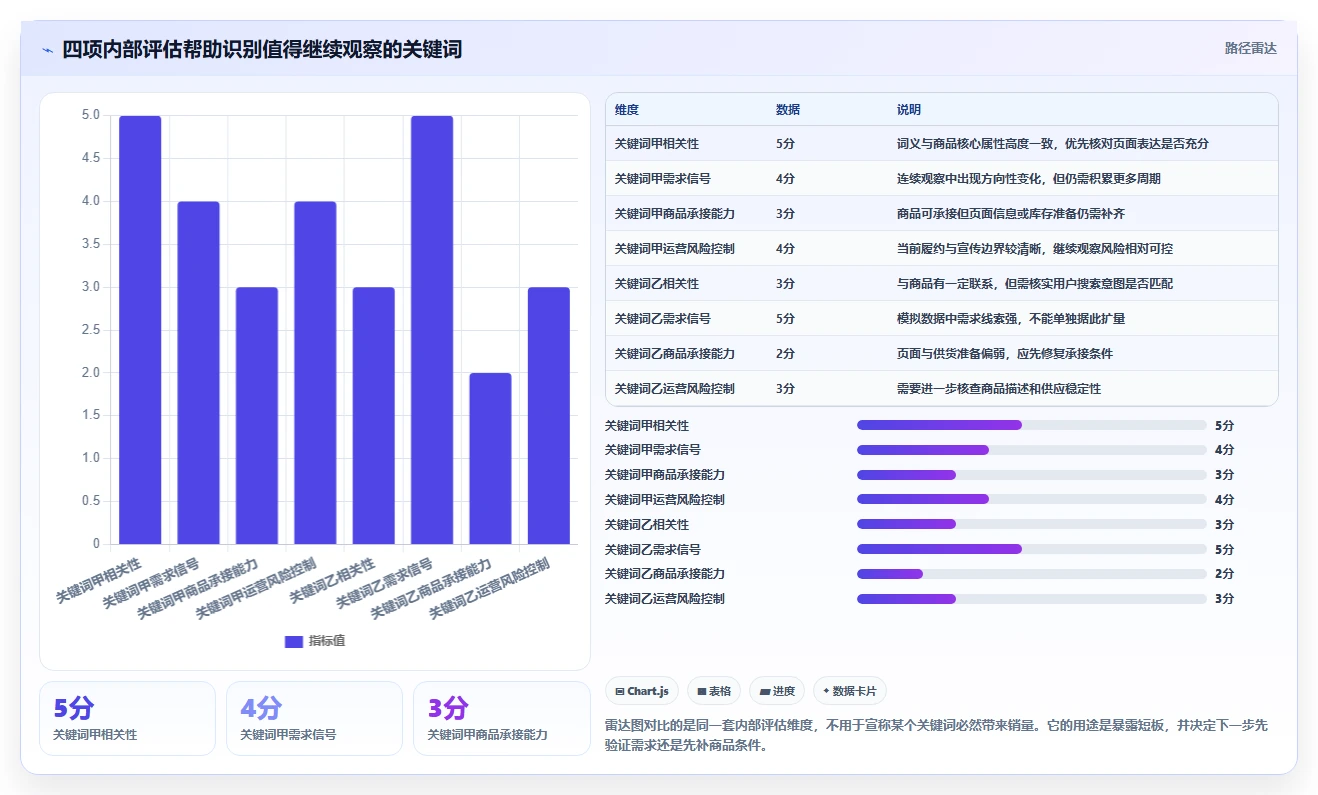Click the 5.0 tick on the chart y-axis

pyautogui.click(x=90, y=115)
